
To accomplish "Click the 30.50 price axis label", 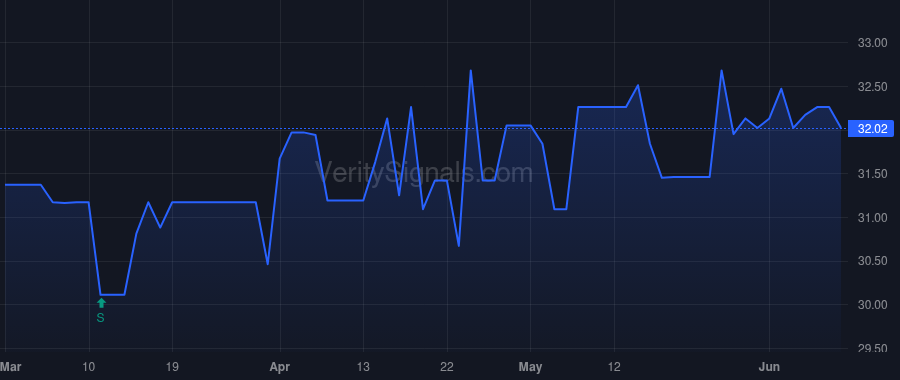I will (x=872, y=261).
